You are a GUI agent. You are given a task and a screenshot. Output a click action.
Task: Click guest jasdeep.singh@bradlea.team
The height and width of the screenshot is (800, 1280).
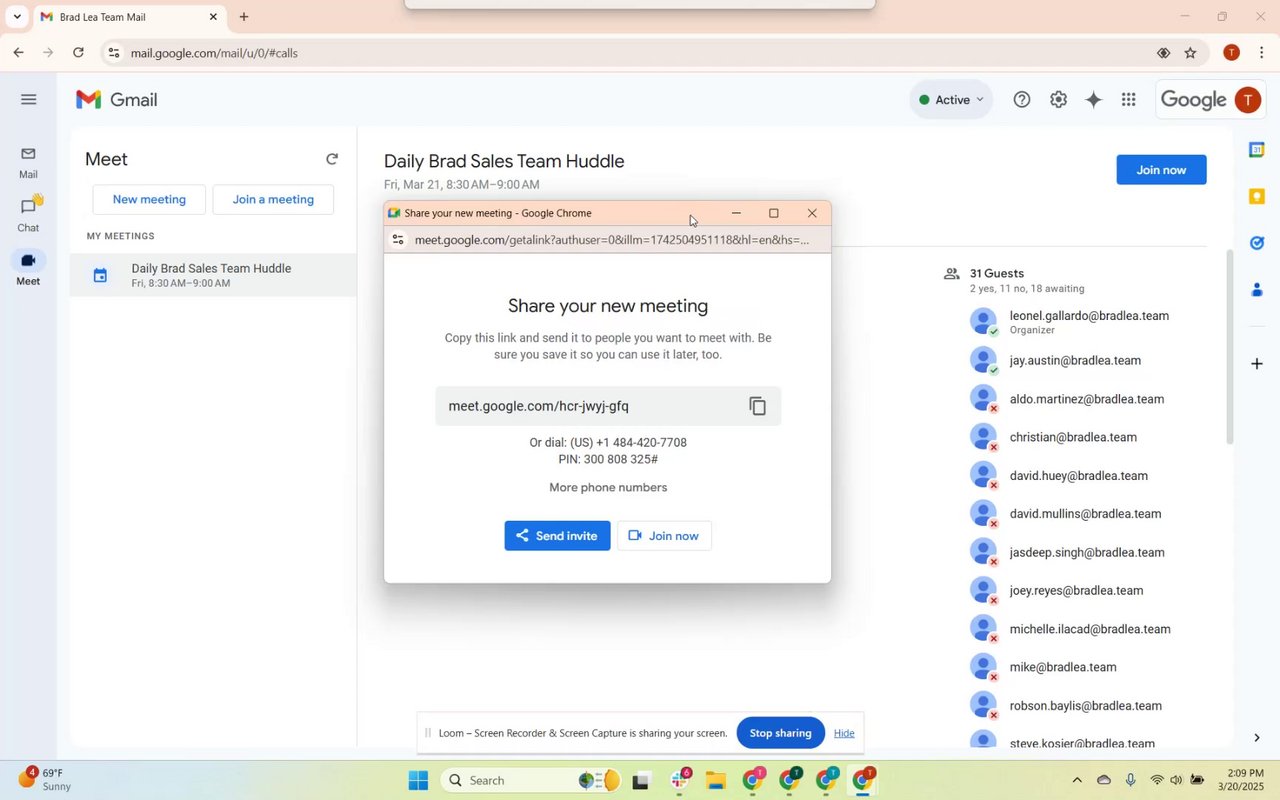pos(1086,552)
